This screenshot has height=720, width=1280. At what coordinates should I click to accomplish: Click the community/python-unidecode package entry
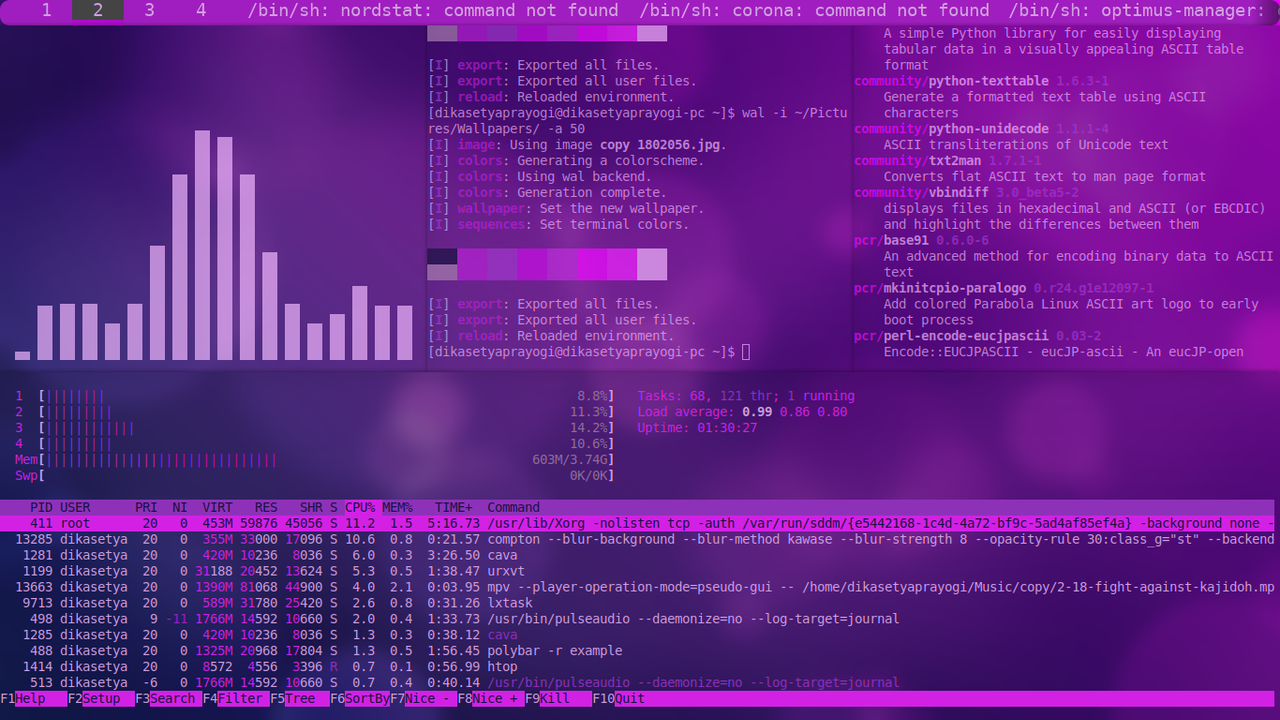981,129
